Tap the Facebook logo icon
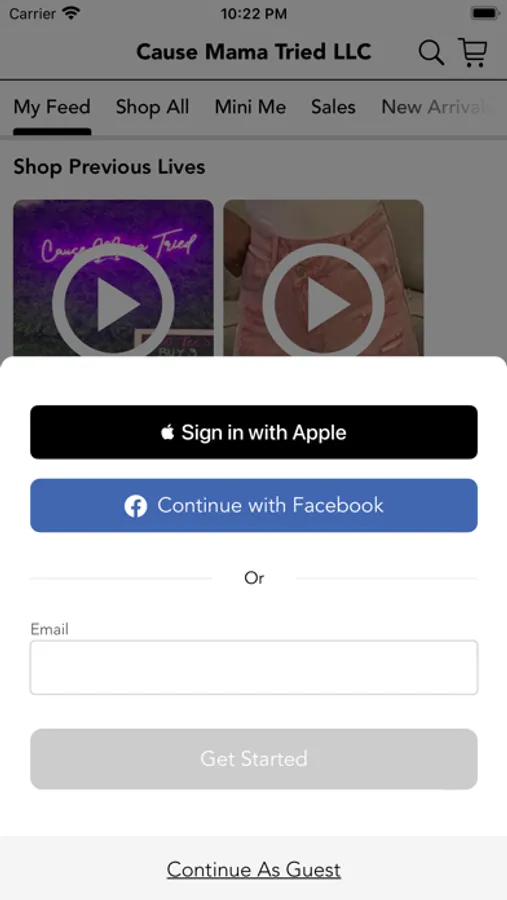Screen dimensions: 507x900 136,506
